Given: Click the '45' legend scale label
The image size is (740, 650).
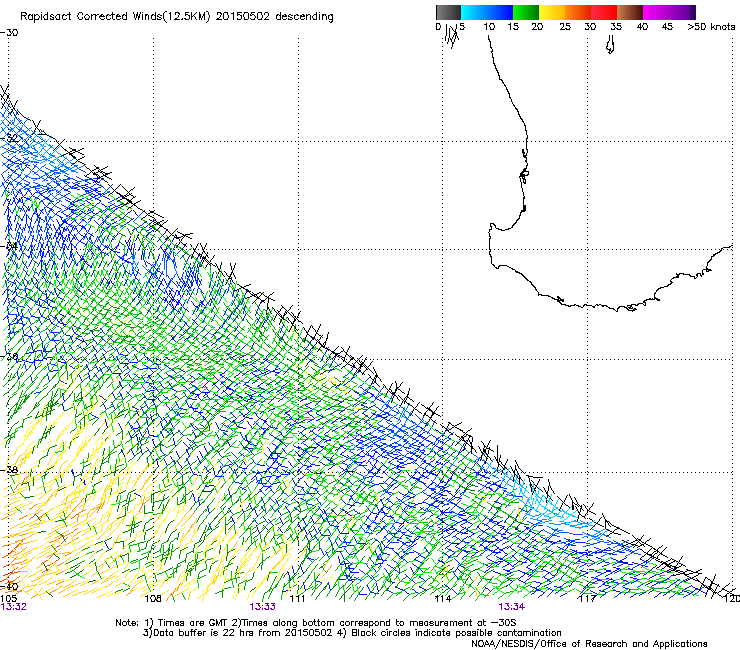Looking at the screenshot, I should (x=667, y=27).
